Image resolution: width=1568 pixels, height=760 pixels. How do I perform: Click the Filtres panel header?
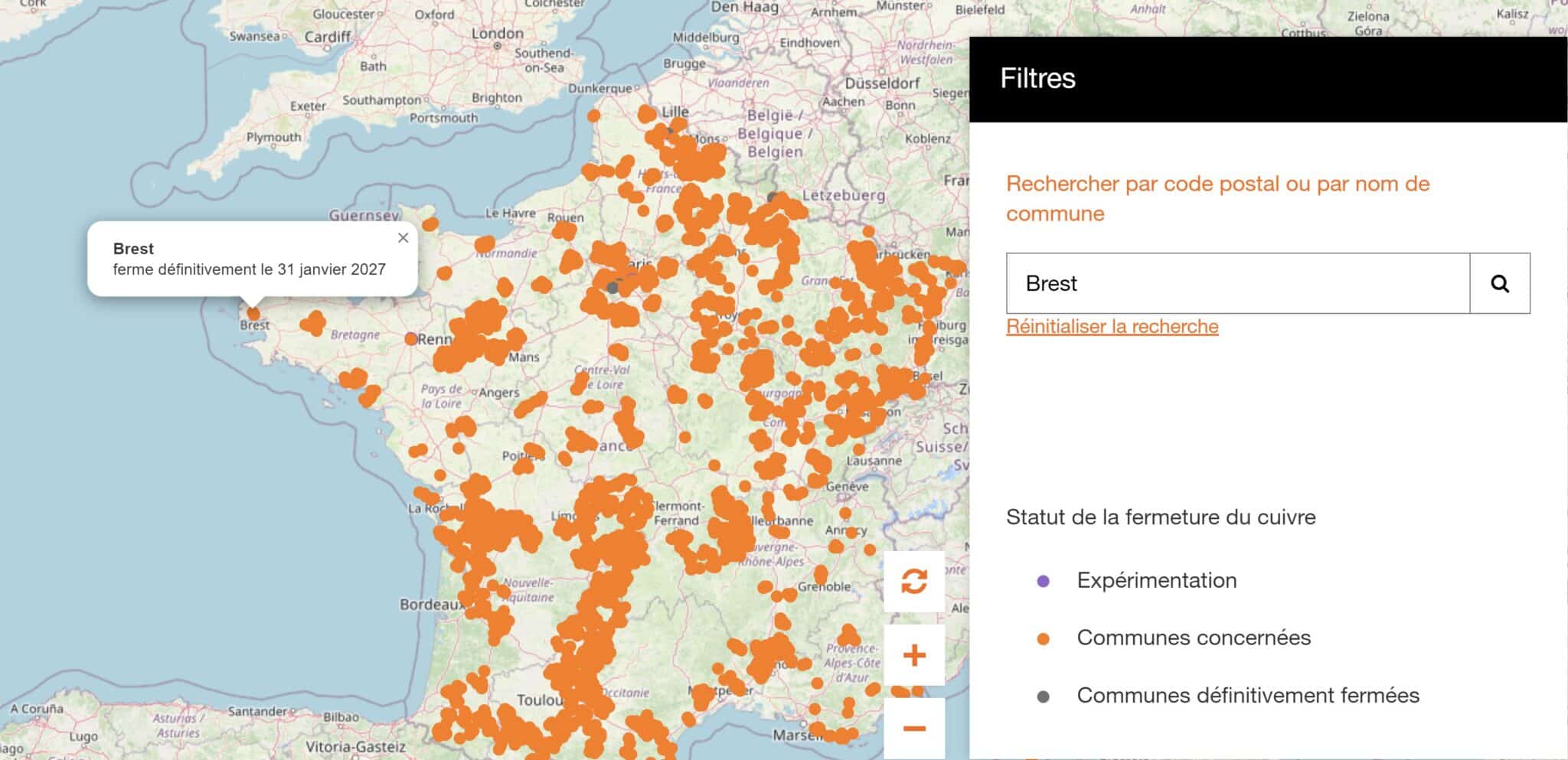(x=1039, y=77)
